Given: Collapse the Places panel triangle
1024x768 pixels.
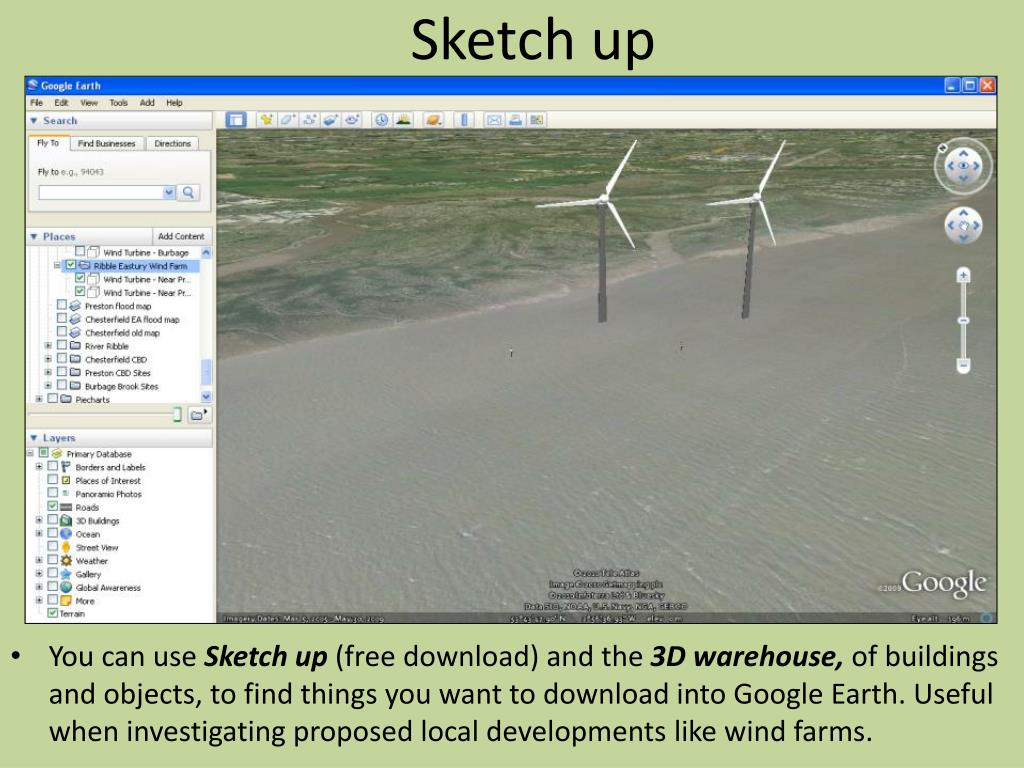Looking at the screenshot, I should [x=34, y=236].
